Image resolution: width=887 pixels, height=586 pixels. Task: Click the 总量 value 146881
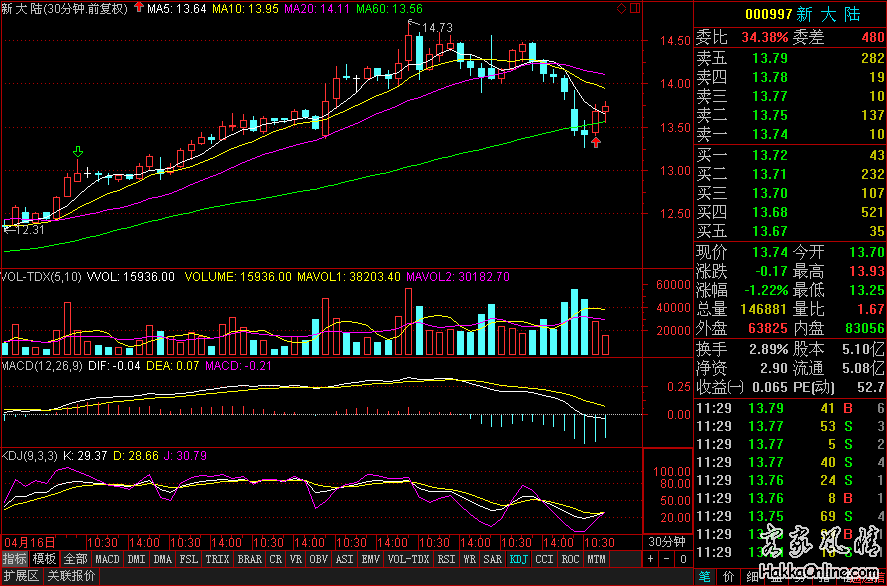(x=764, y=309)
